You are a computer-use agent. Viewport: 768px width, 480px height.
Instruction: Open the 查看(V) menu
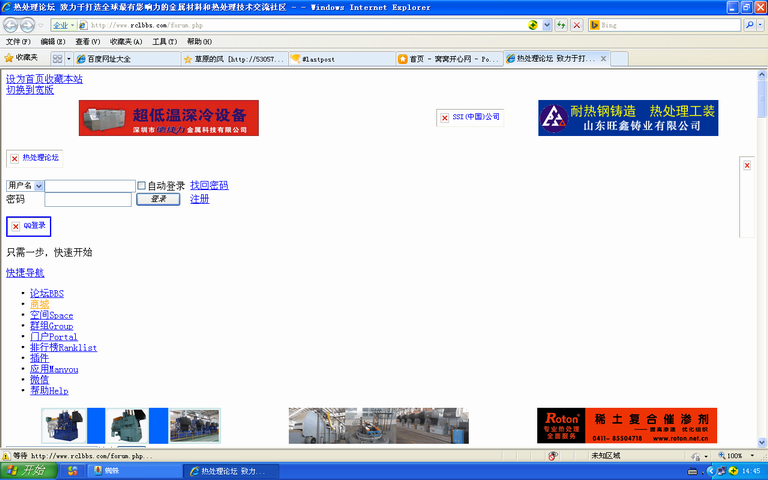88,42
